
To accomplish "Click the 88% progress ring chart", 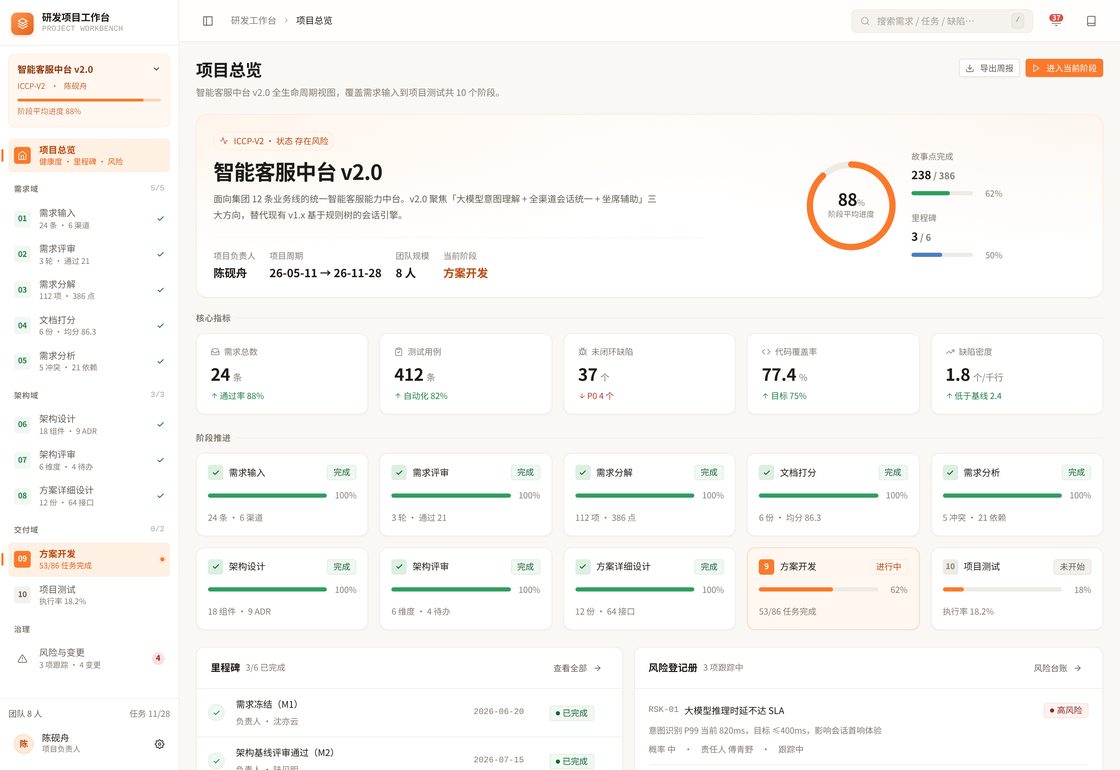I will [x=851, y=206].
